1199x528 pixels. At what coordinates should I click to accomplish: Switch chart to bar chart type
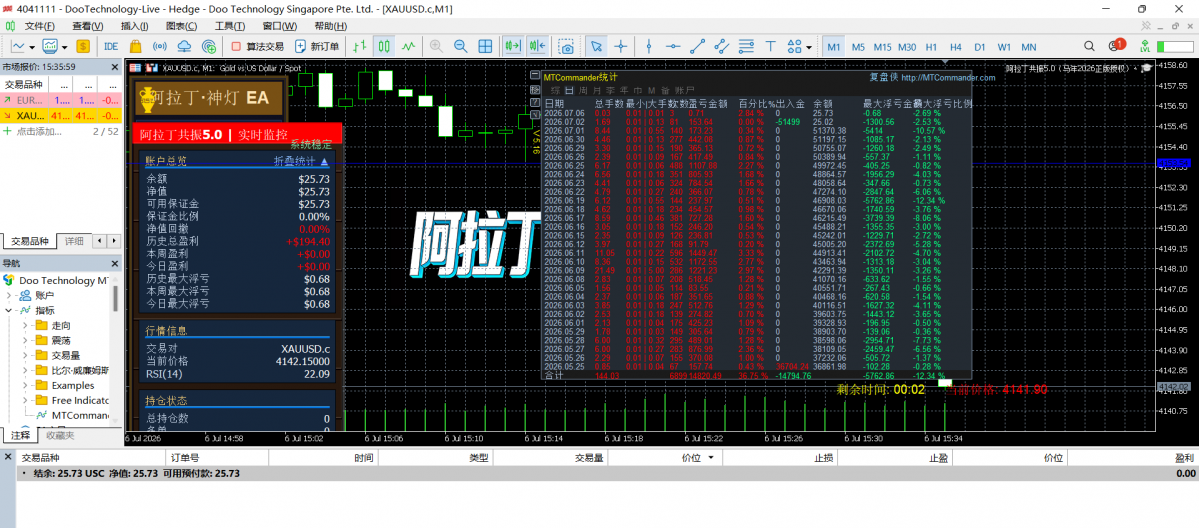[360, 46]
